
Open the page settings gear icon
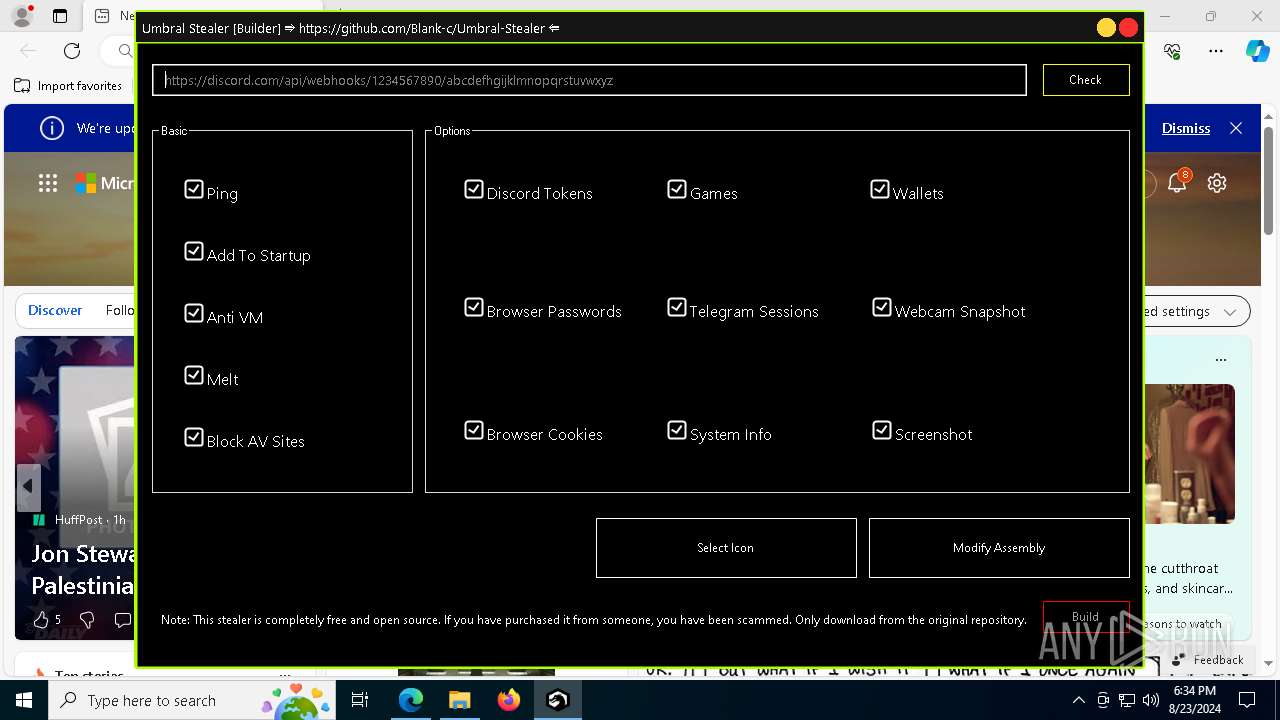point(1217,183)
